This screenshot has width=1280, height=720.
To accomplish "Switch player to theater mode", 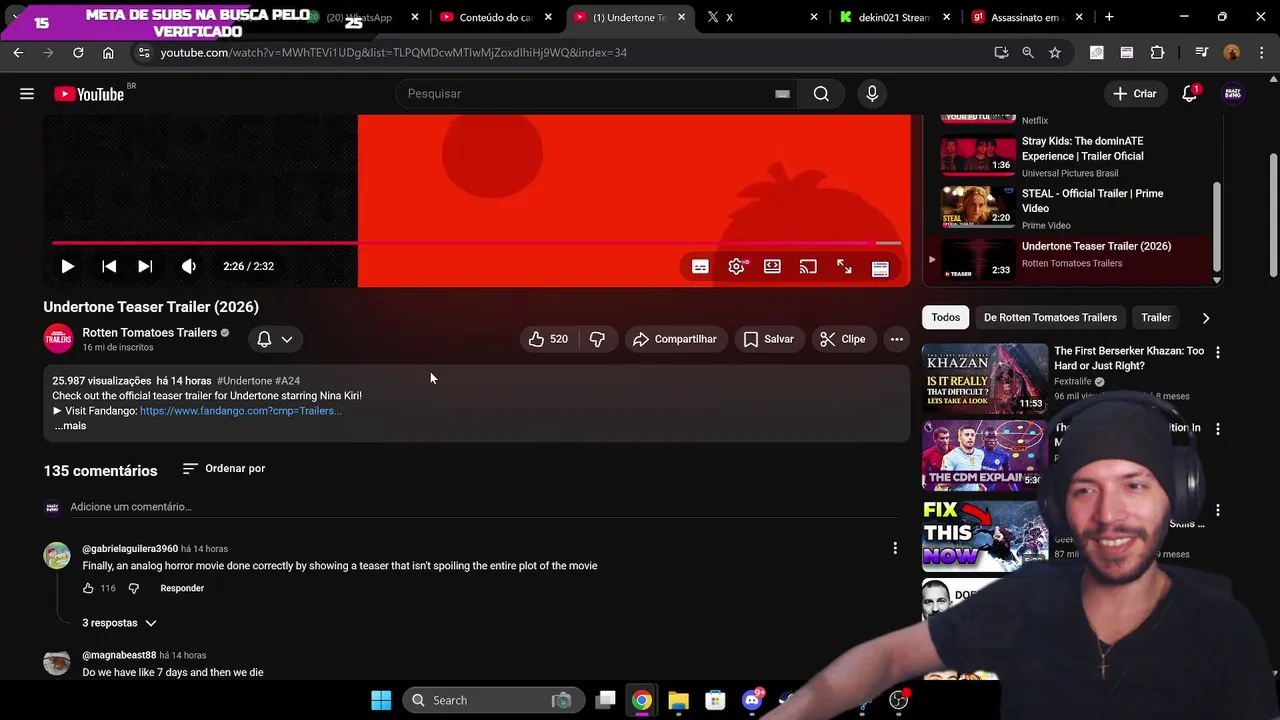I will (772, 267).
